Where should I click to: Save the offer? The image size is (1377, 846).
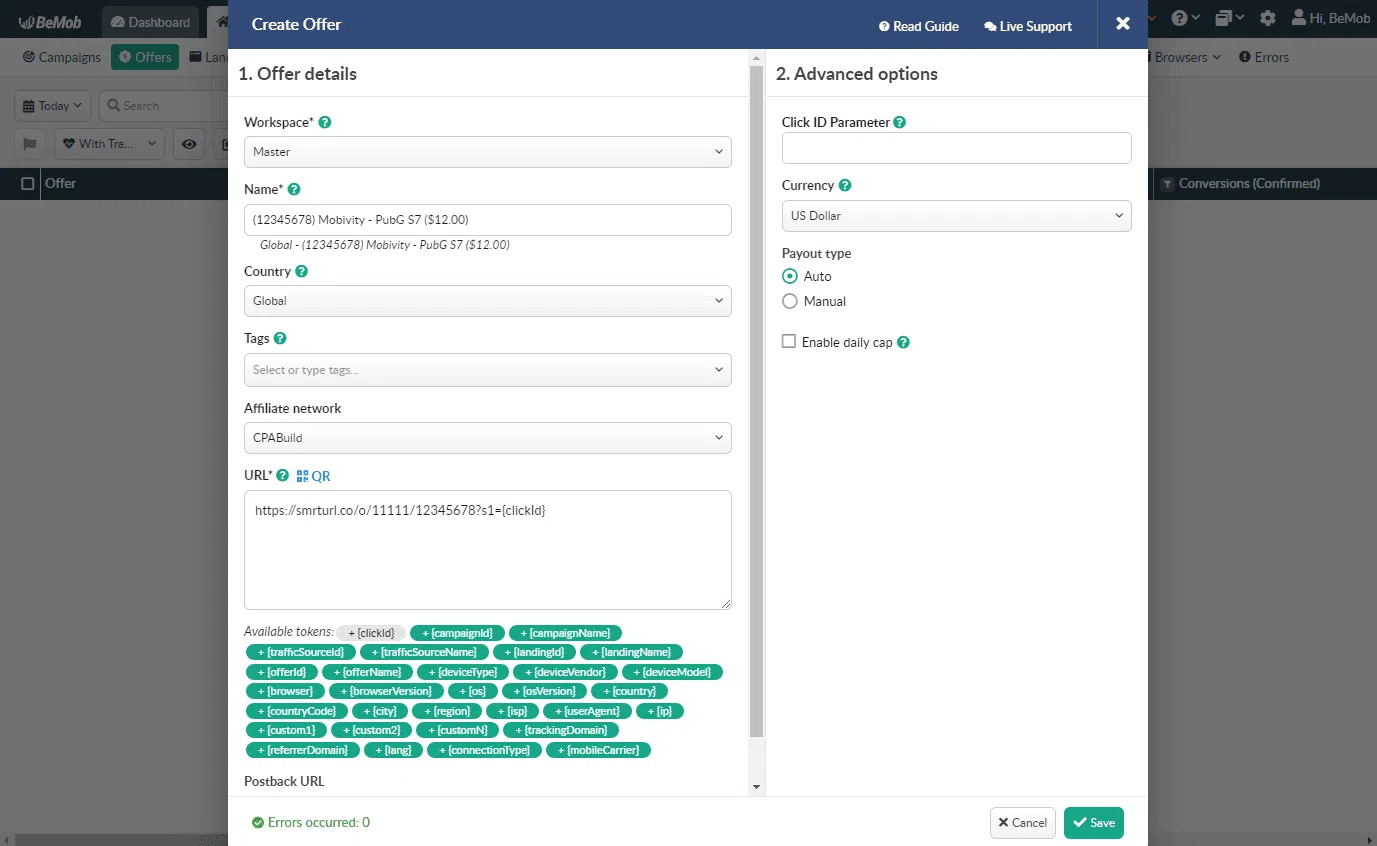pos(1093,823)
